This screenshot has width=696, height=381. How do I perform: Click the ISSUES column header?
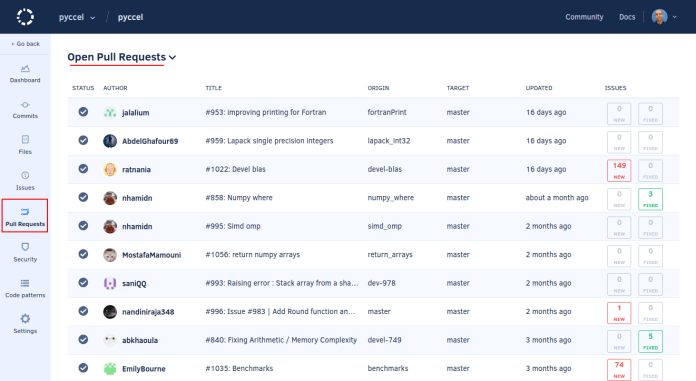point(615,88)
